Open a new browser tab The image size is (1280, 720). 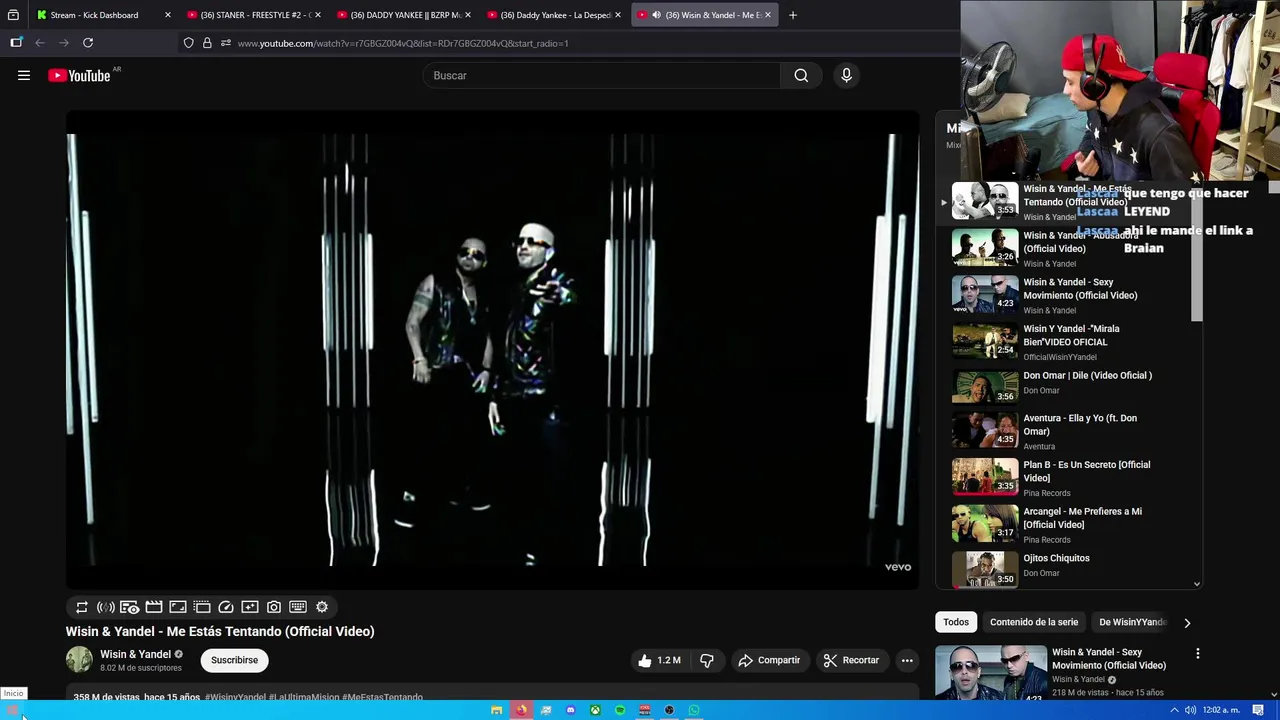click(792, 15)
